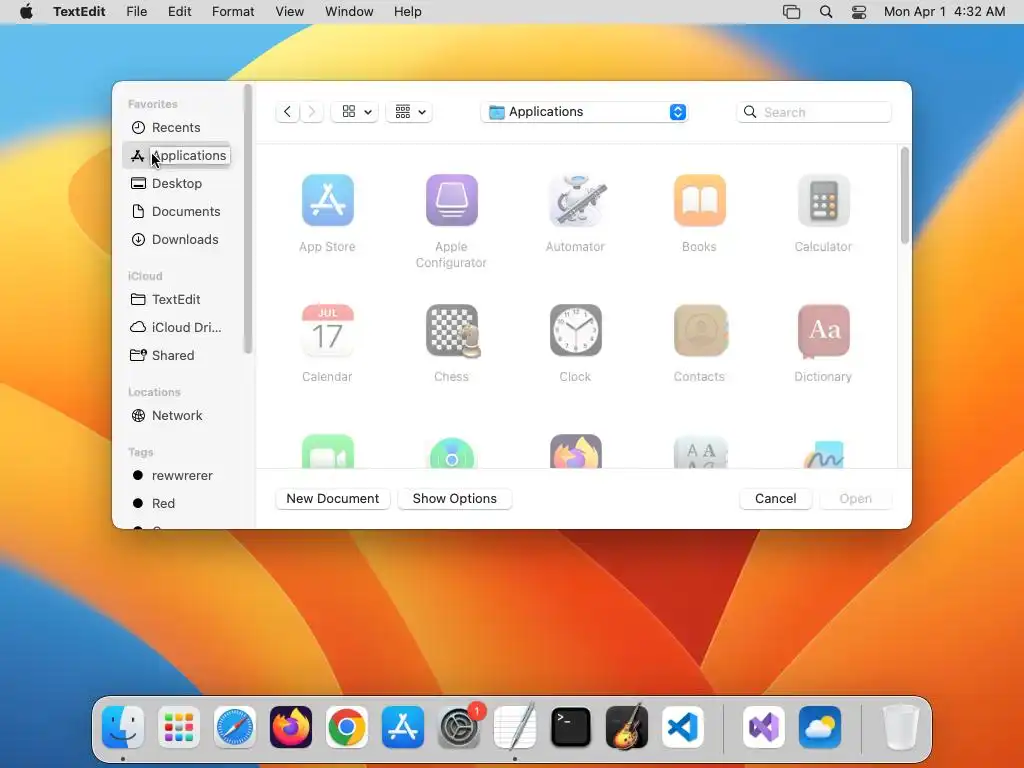Click into the Search field
Viewport: 1024px width, 768px height.
coord(814,112)
